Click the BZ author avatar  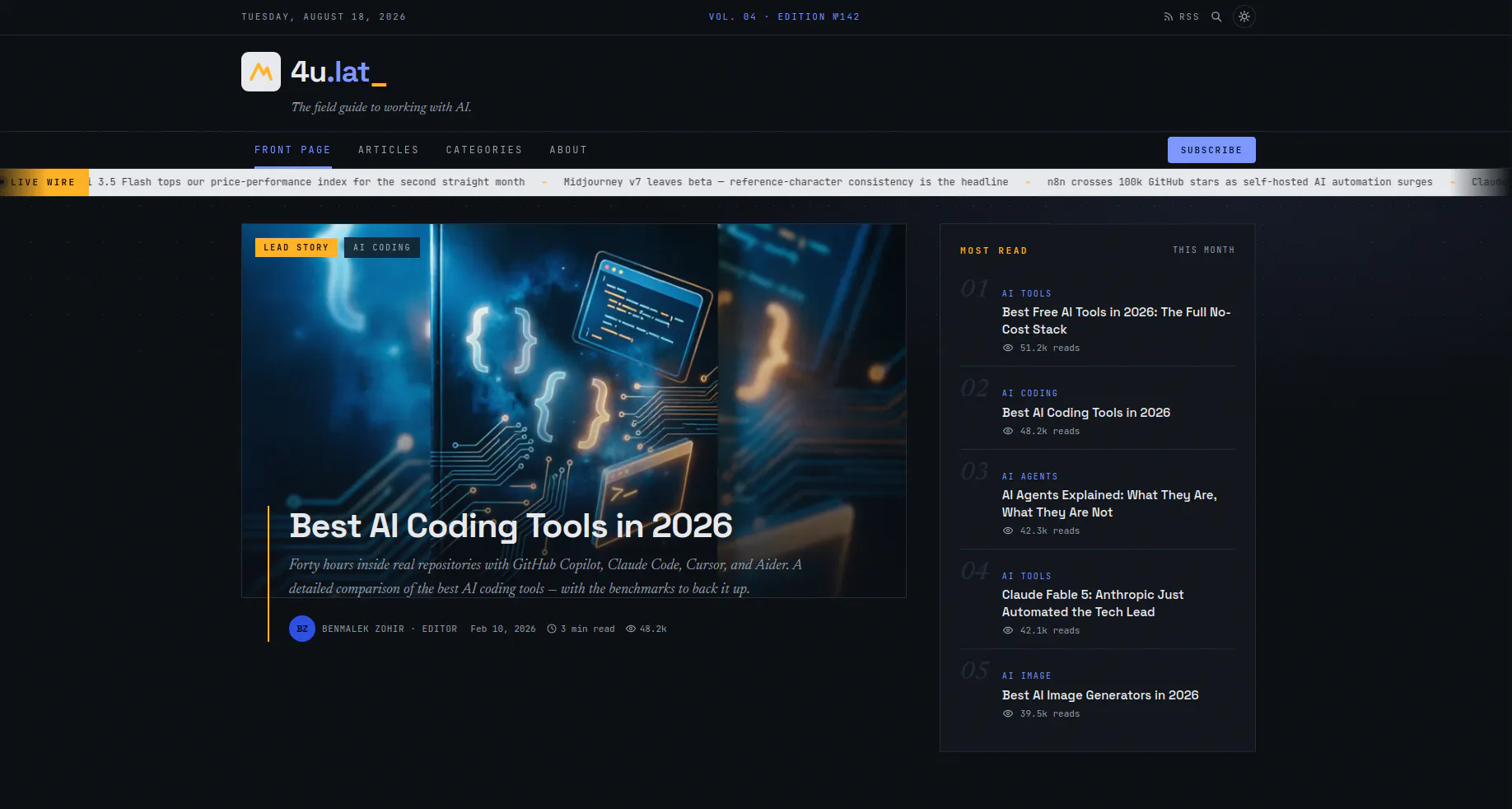(302, 629)
